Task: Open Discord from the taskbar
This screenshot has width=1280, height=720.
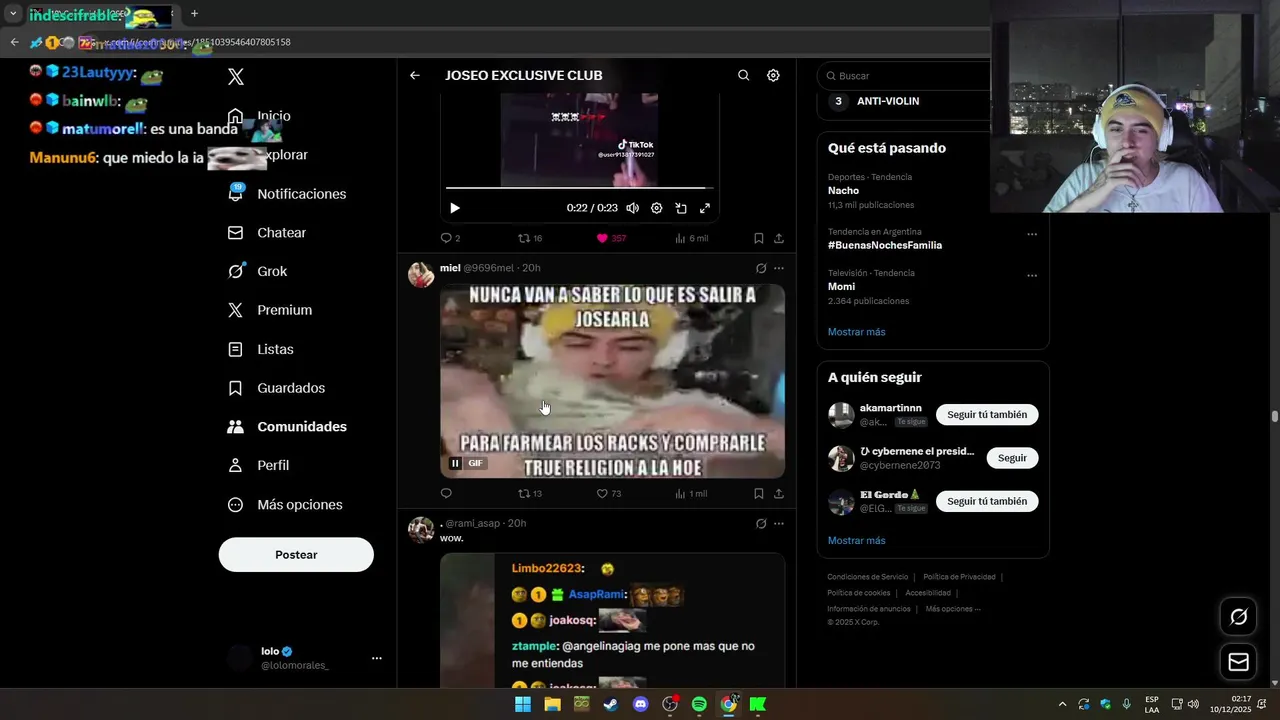Action: coord(641,704)
